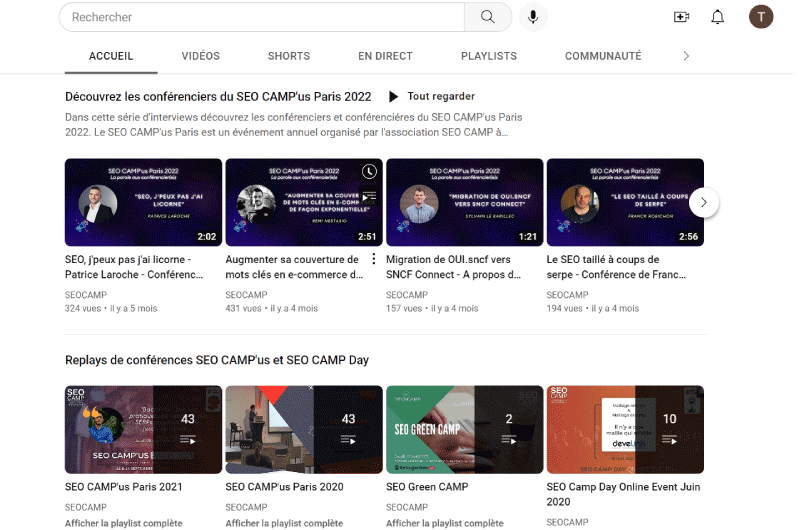
Task: Open 'Replays de conférences SEO CAMP'us' section title
Action: tap(217, 360)
